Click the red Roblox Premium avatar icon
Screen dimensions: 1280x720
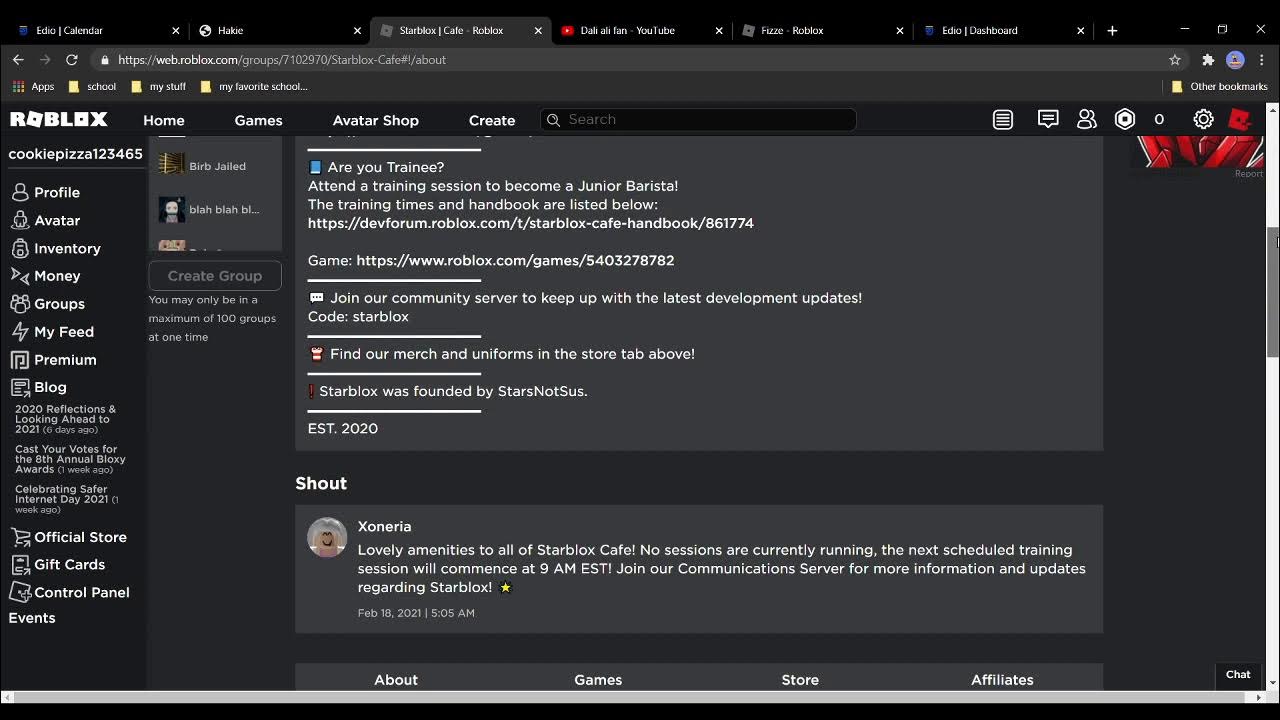pos(1240,120)
